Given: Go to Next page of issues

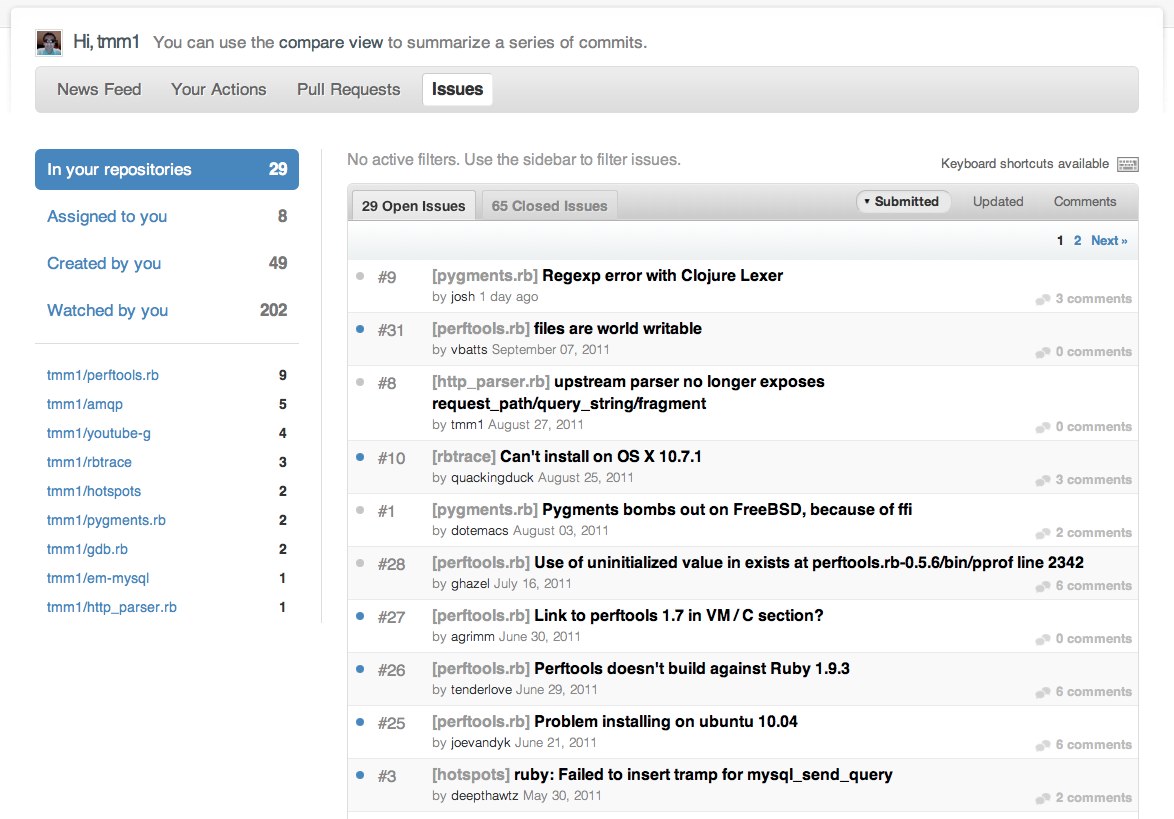Looking at the screenshot, I should coord(1108,240).
